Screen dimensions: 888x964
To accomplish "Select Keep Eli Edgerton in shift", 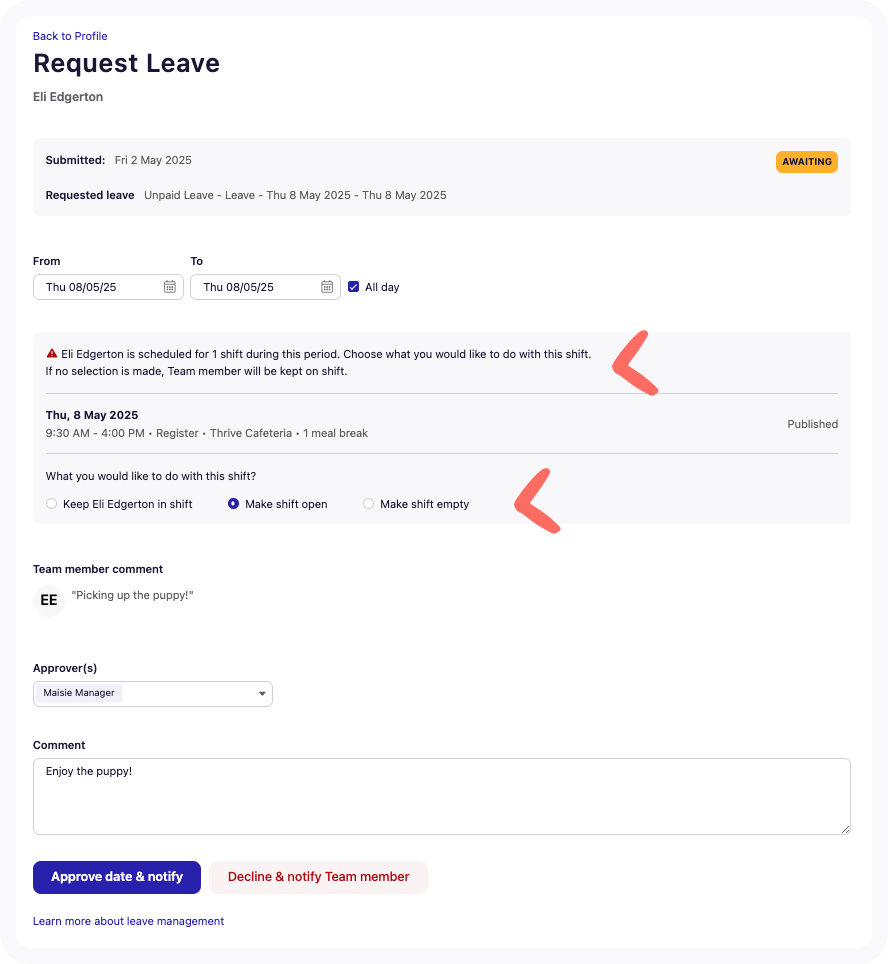I will coord(52,504).
